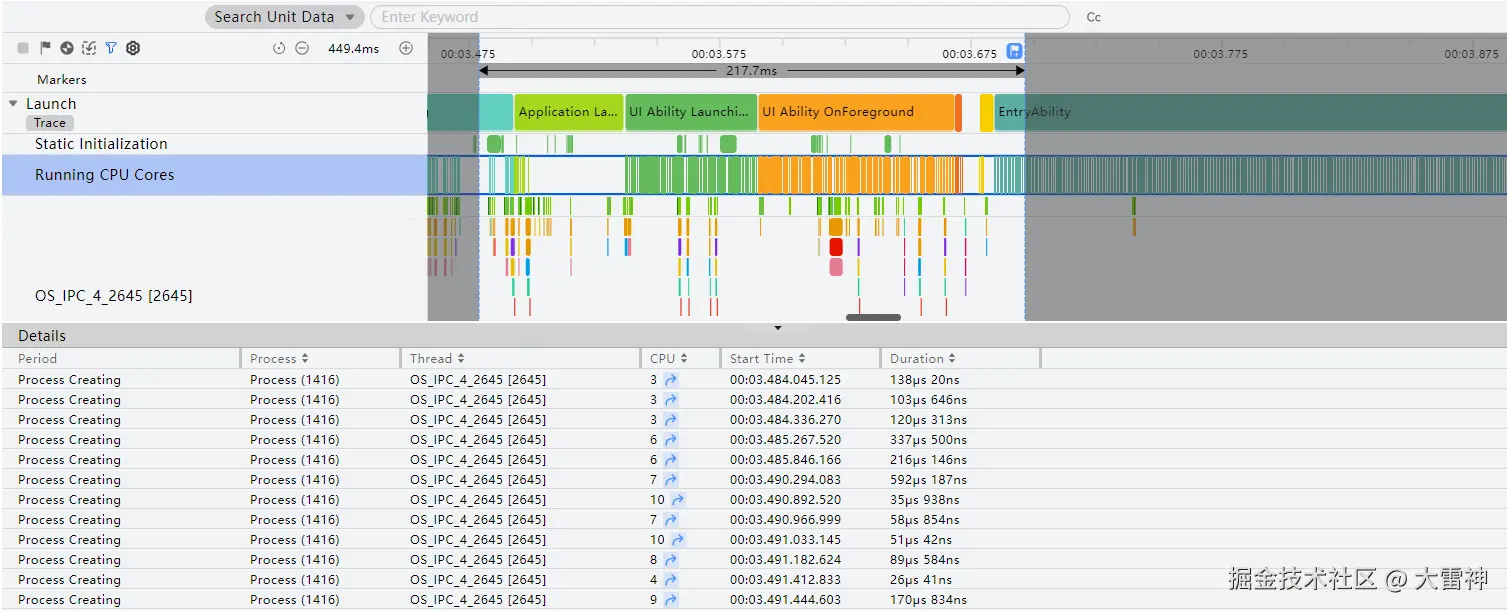Open the Search Unit Data dropdown
1507x611 pixels.
(x=284, y=17)
